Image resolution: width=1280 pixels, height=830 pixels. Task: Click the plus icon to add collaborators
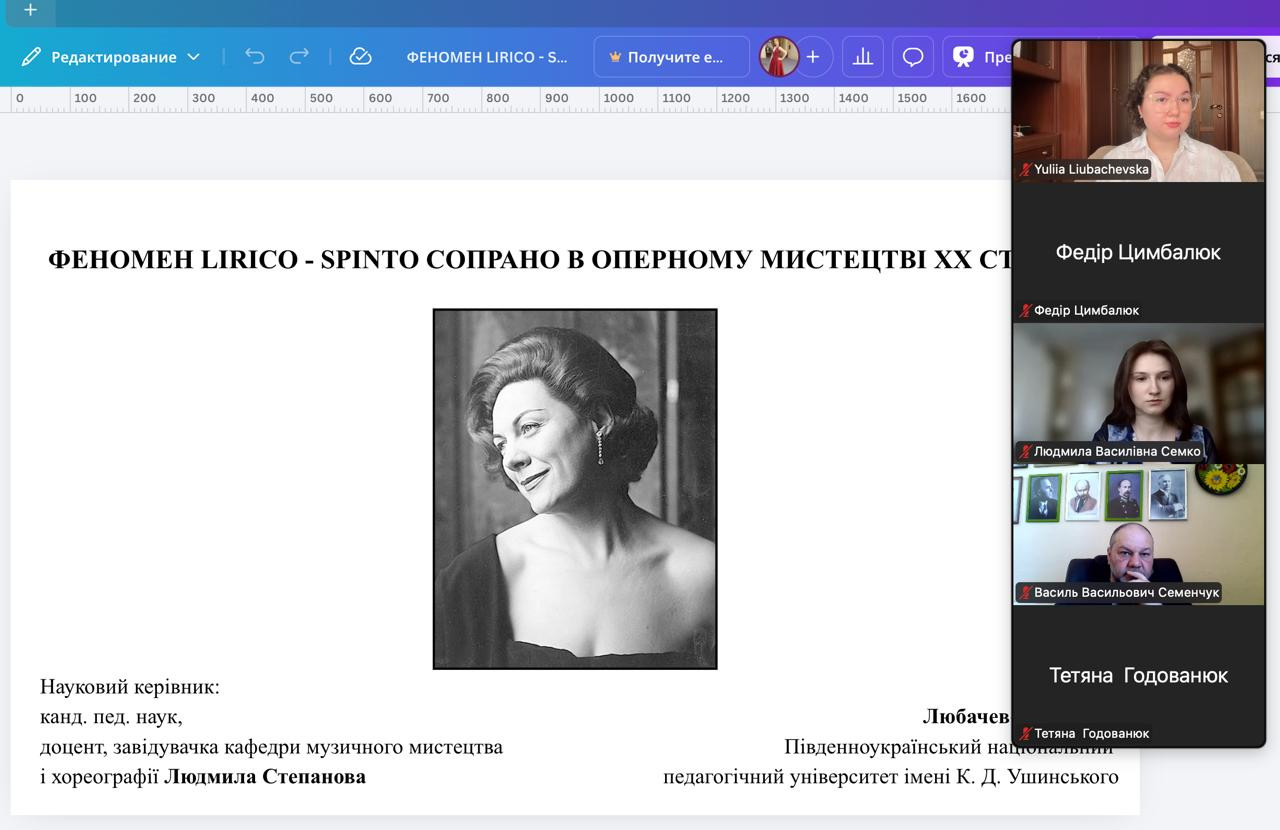pyautogui.click(x=813, y=57)
